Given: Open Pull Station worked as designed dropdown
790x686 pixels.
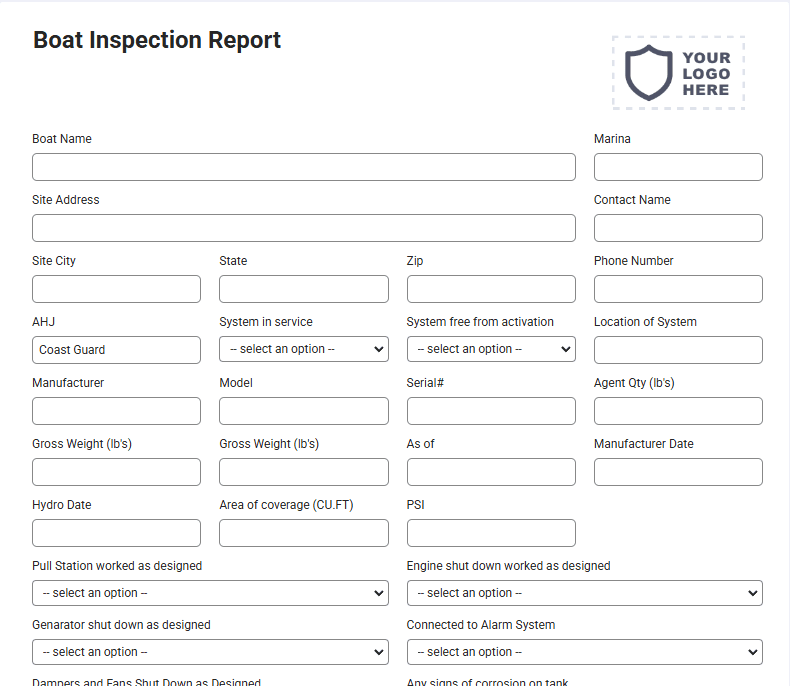Looking at the screenshot, I should [x=210, y=593].
